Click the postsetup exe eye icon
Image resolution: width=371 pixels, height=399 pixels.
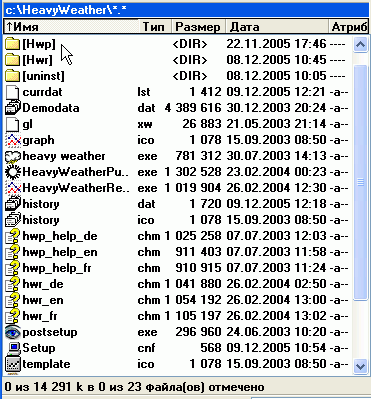pos(13,332)
